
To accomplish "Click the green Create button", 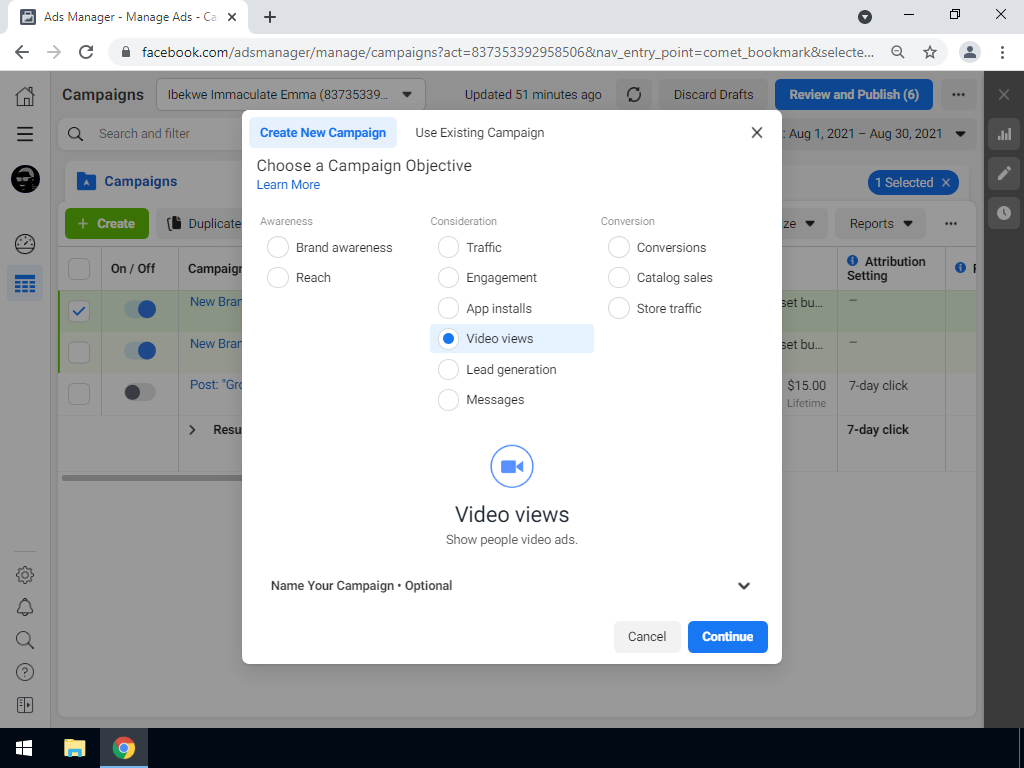I will pyautogui.click(x=106, y=223).
